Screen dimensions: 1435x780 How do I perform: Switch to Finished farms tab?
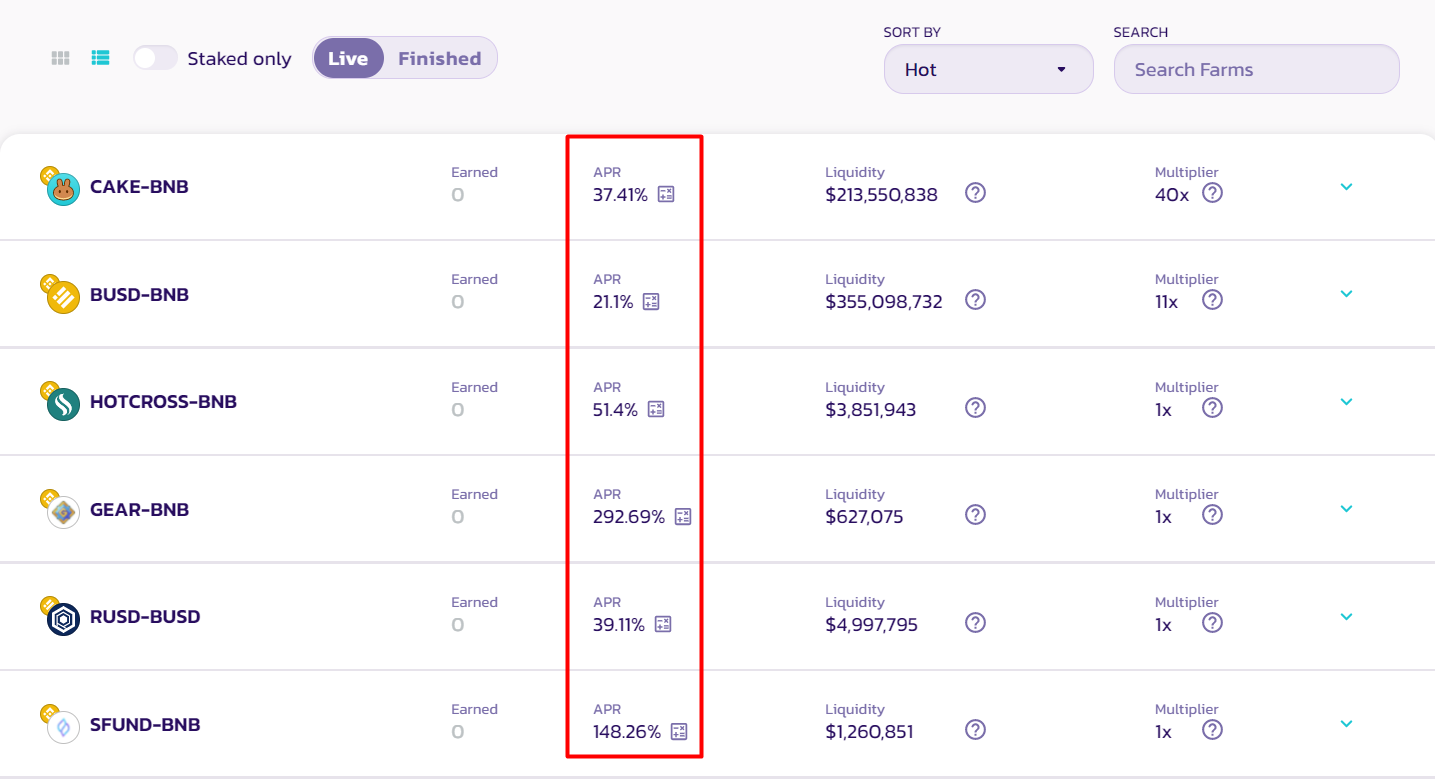[440, 58]
